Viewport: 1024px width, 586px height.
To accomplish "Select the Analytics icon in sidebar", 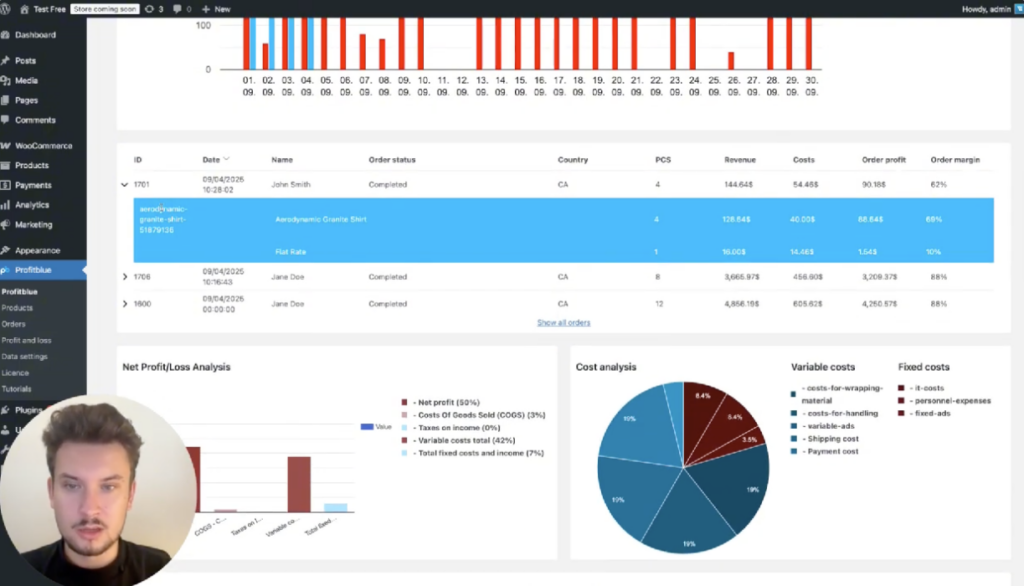I will 6,205.
